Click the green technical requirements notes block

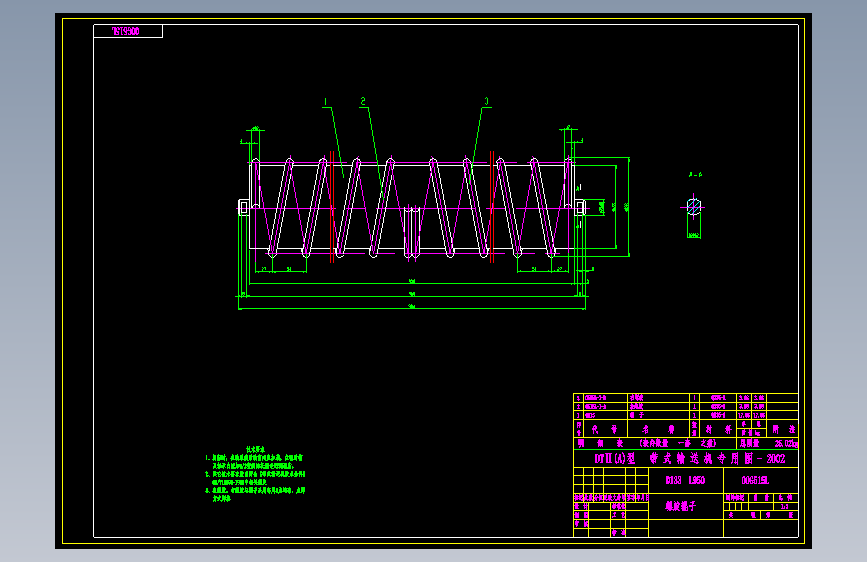(x=255, y=474)
